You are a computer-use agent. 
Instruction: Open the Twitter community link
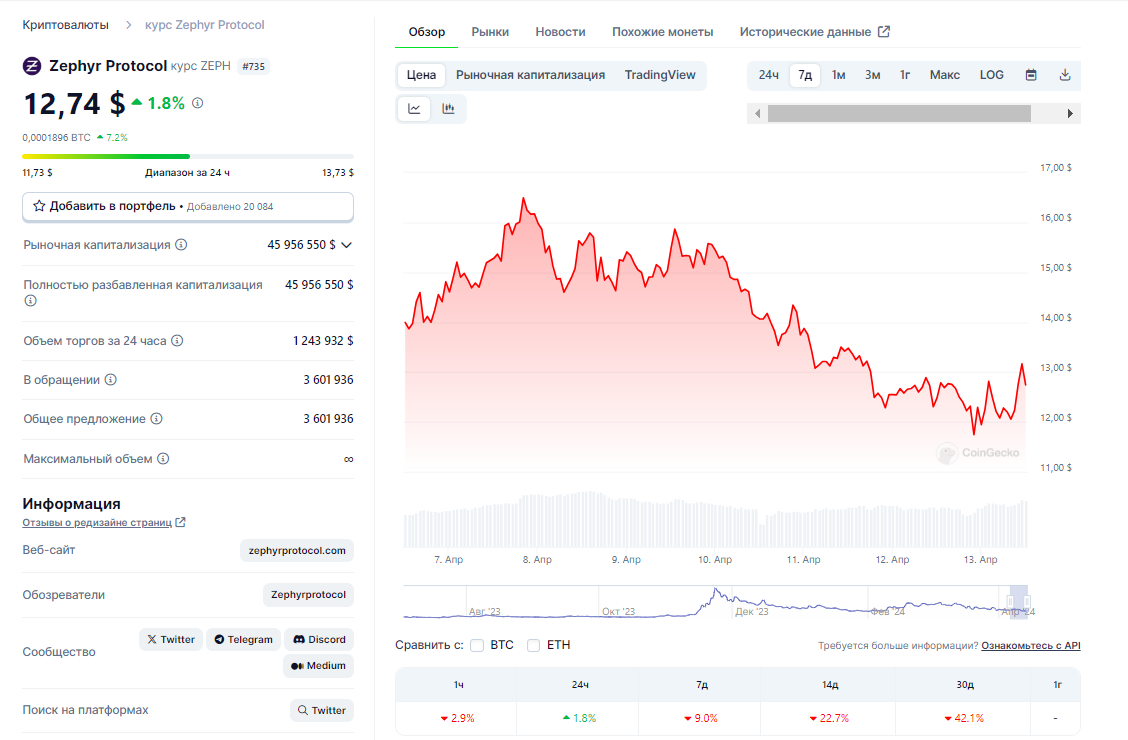click(x=171, y=639)
